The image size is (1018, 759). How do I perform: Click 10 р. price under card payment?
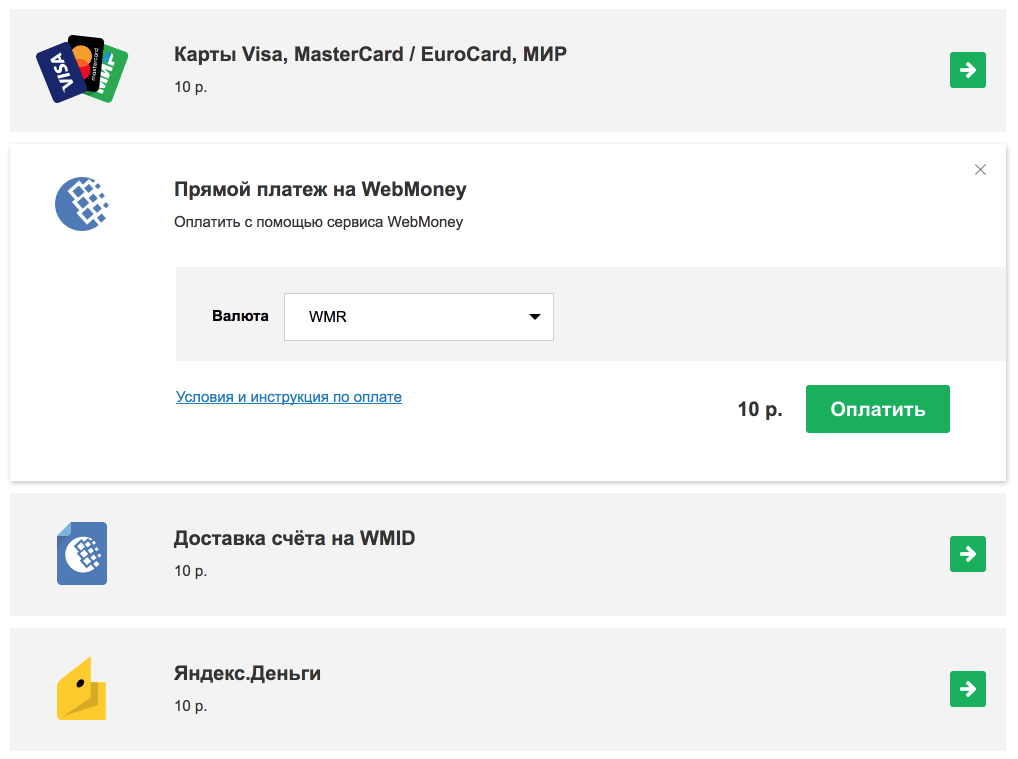click(x=190, y=87)
